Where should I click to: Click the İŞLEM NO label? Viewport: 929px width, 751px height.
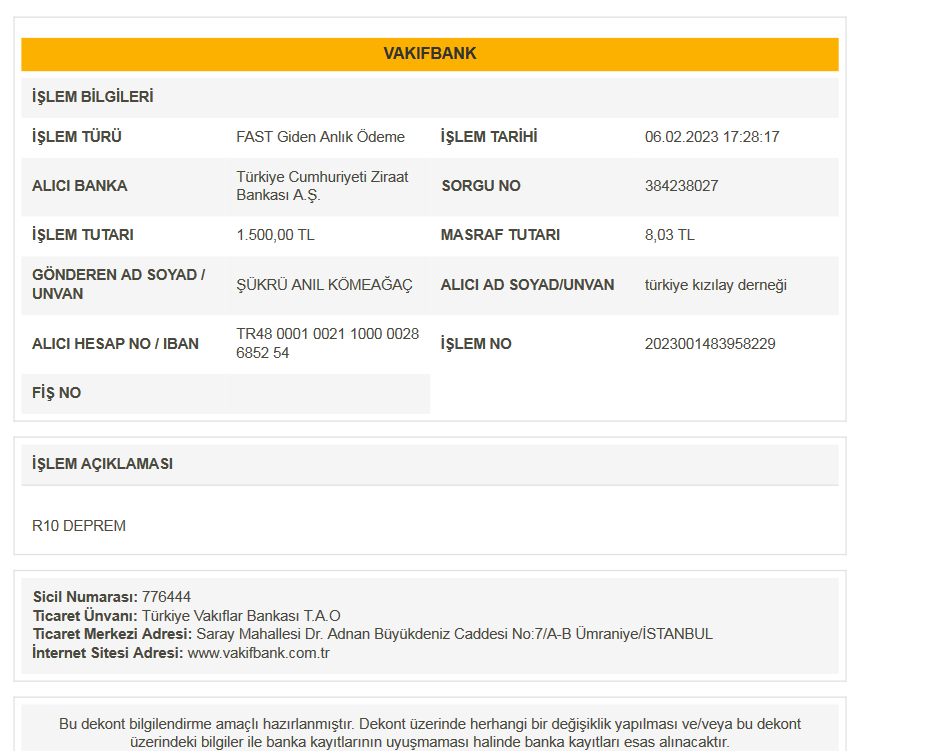coord(476,344)
